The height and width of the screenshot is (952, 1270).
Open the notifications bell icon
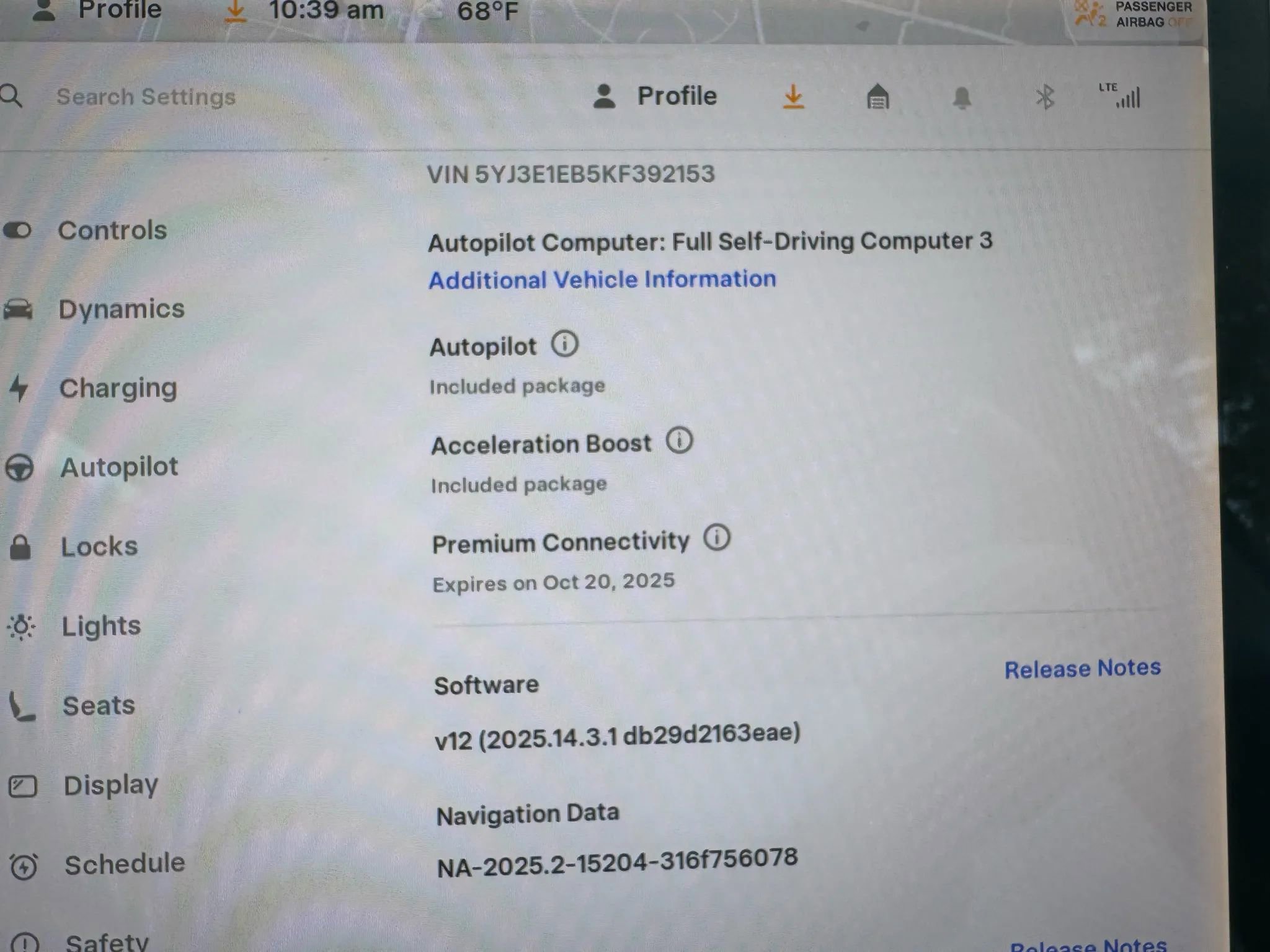tap(962, 97)
